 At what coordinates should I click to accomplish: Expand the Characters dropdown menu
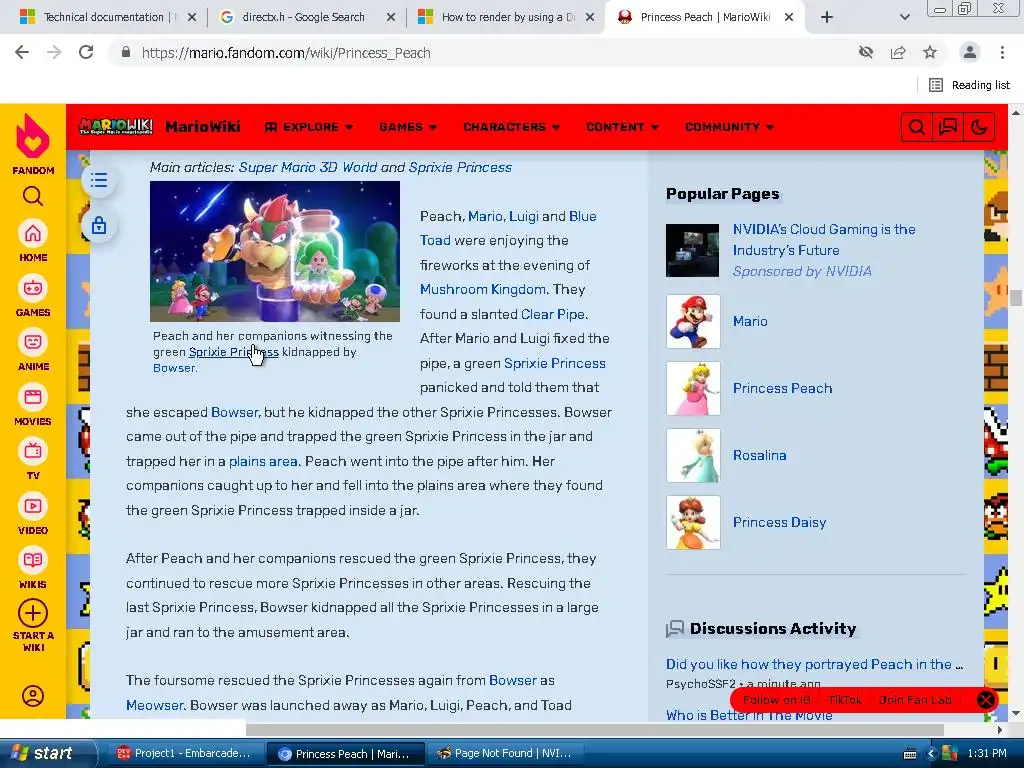point(511,127)
